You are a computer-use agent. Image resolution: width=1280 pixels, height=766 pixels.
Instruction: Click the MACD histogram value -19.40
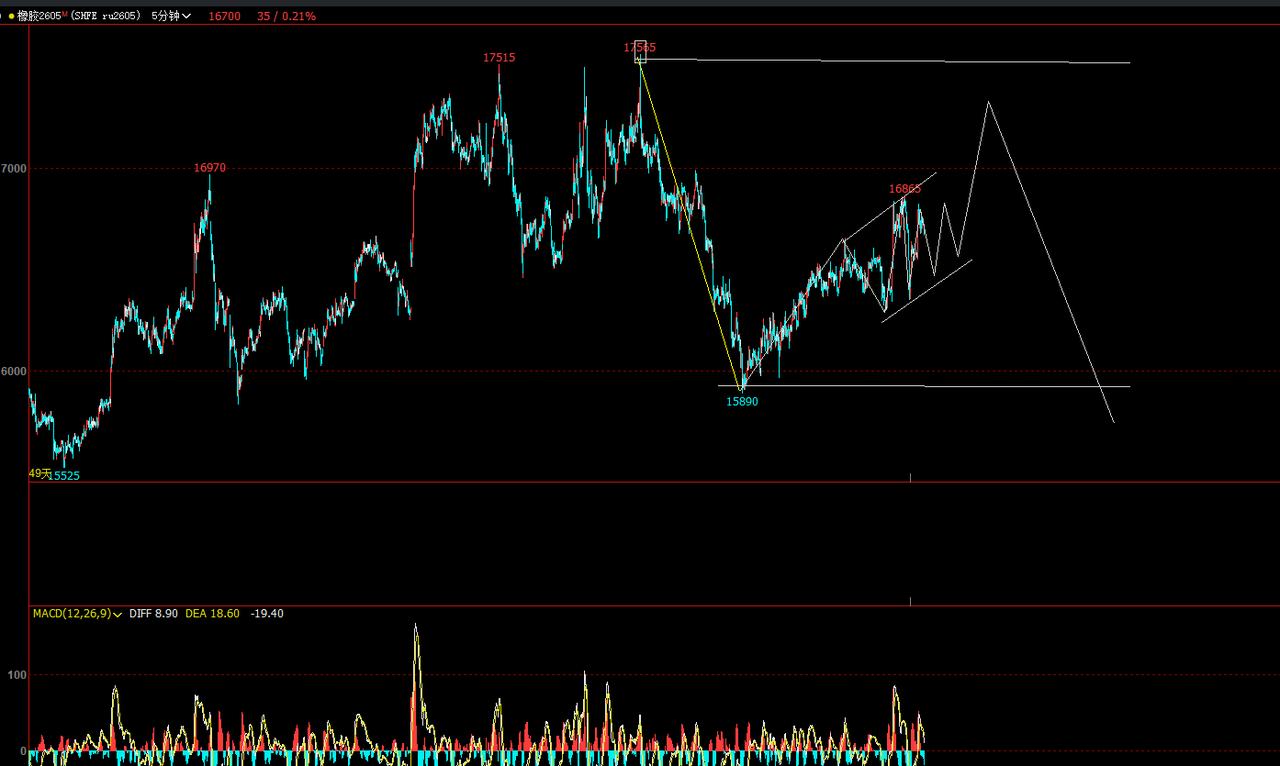pyautogui.click(x=267, y=613)
